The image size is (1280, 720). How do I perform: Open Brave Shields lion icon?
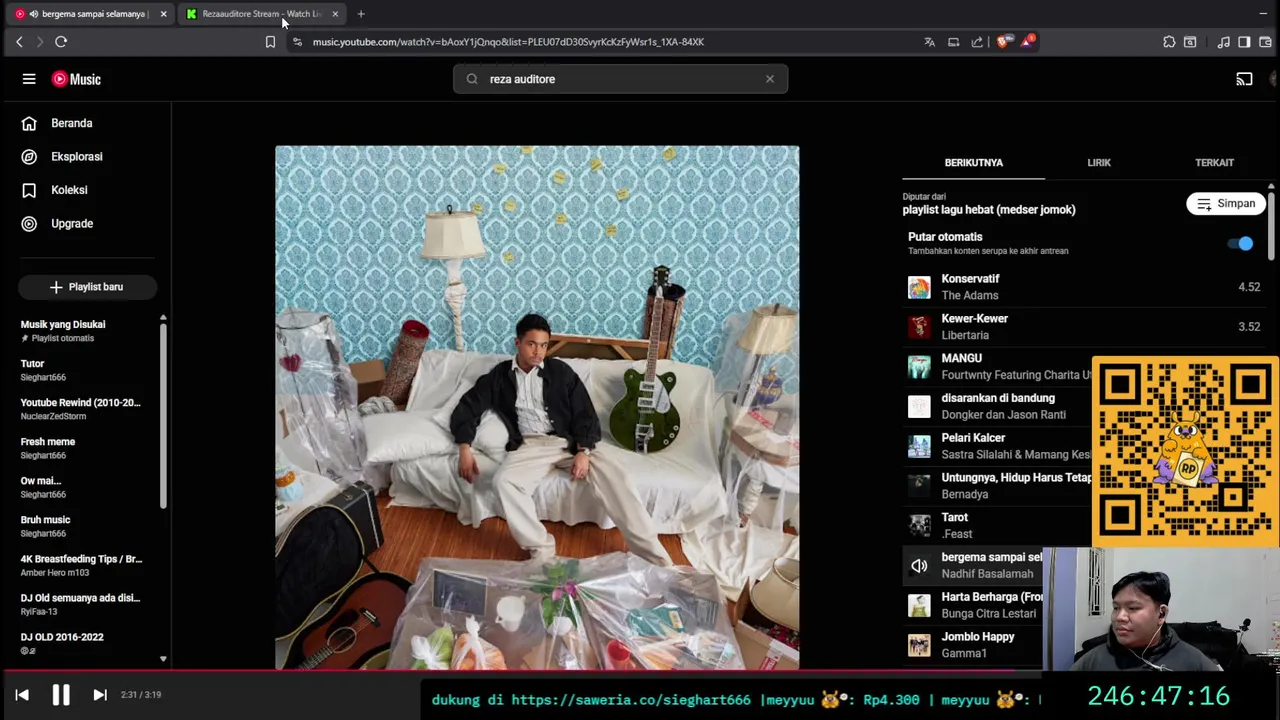(1003, 42)
